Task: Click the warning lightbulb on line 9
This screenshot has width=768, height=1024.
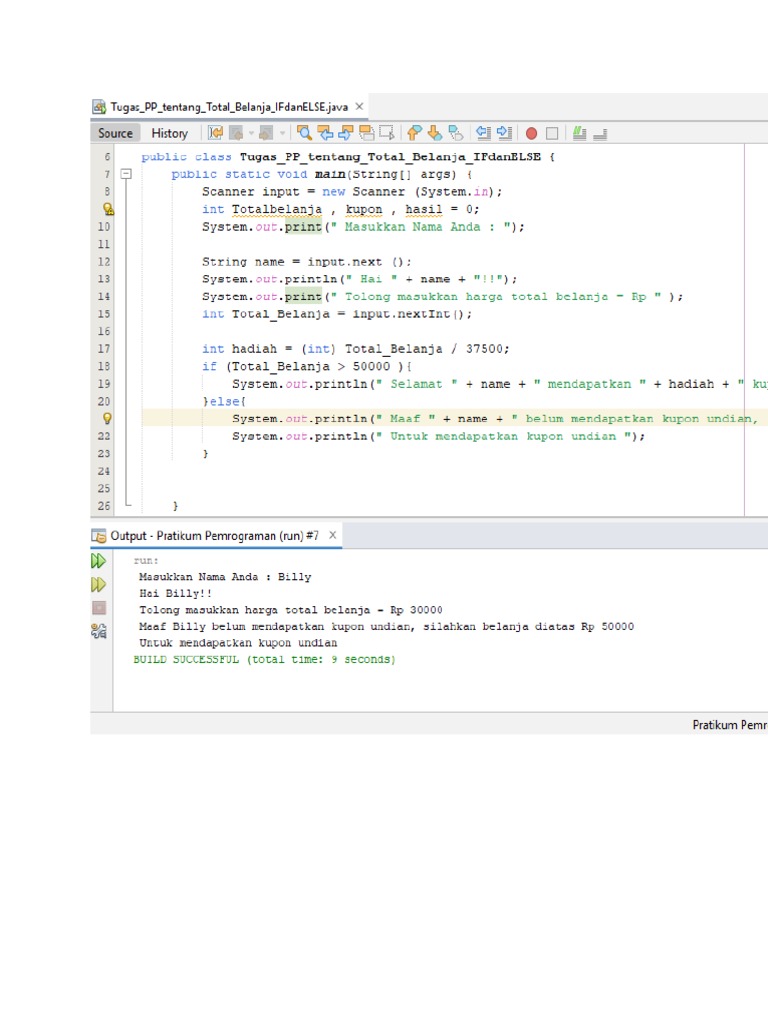Action: point(107,209)
